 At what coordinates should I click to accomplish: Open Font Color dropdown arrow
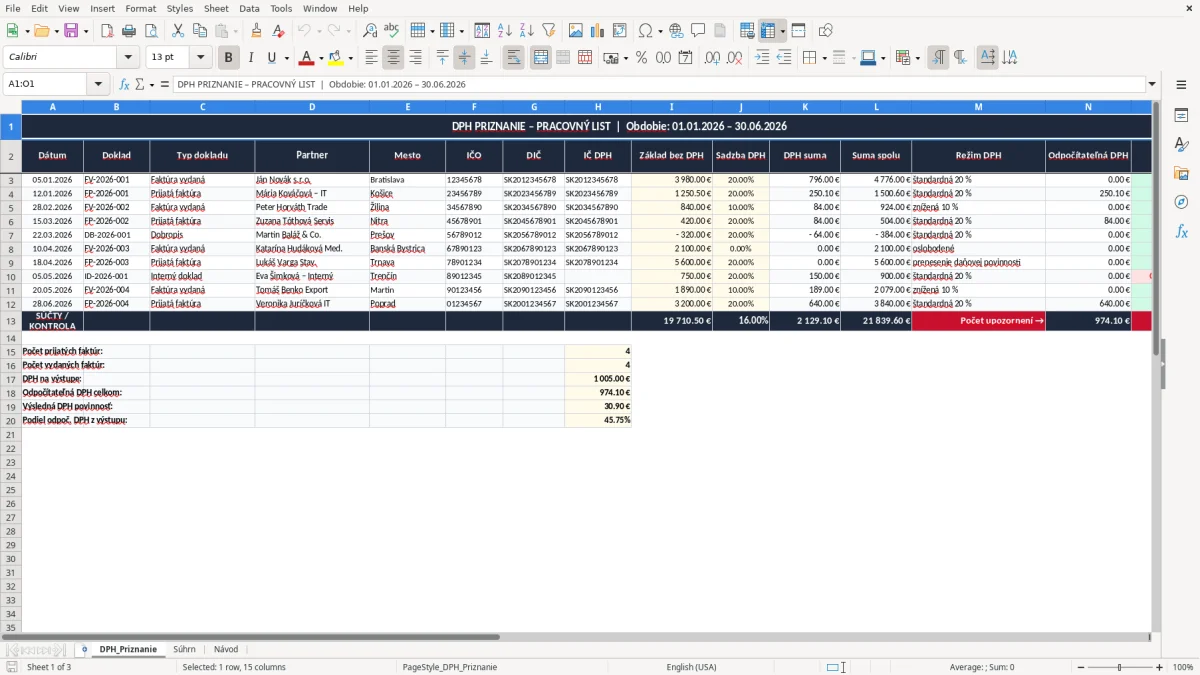pyautogui.click(x=320, y=58)
